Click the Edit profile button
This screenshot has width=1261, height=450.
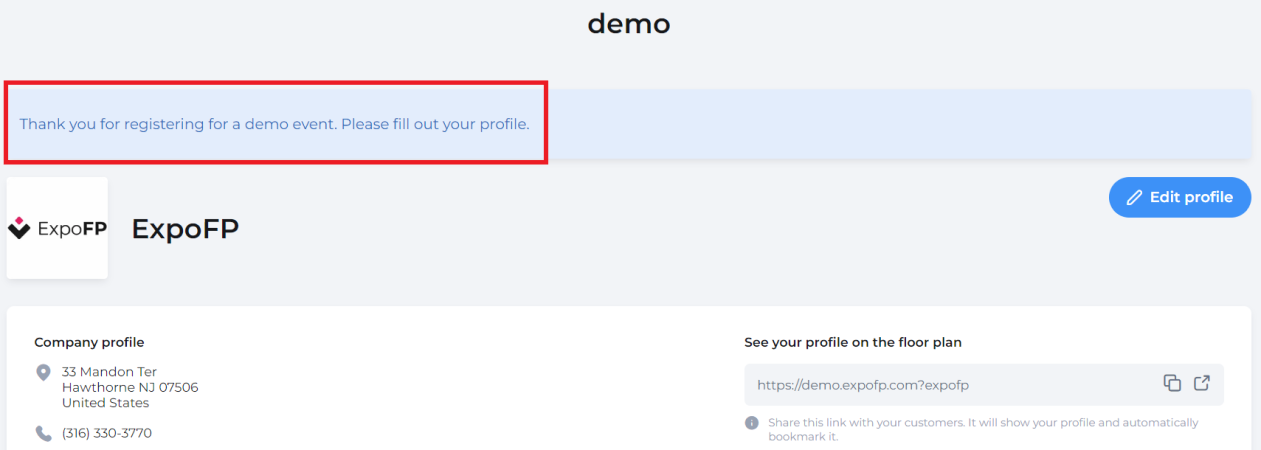[x=1180, y=198]
